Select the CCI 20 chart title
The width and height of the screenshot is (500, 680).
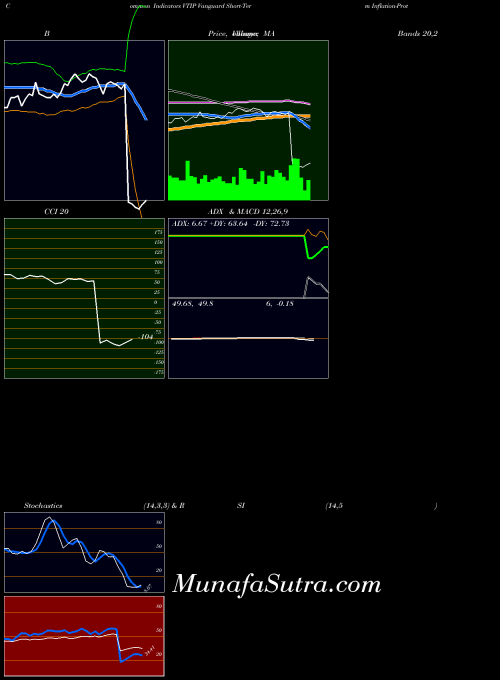point(56,212)
